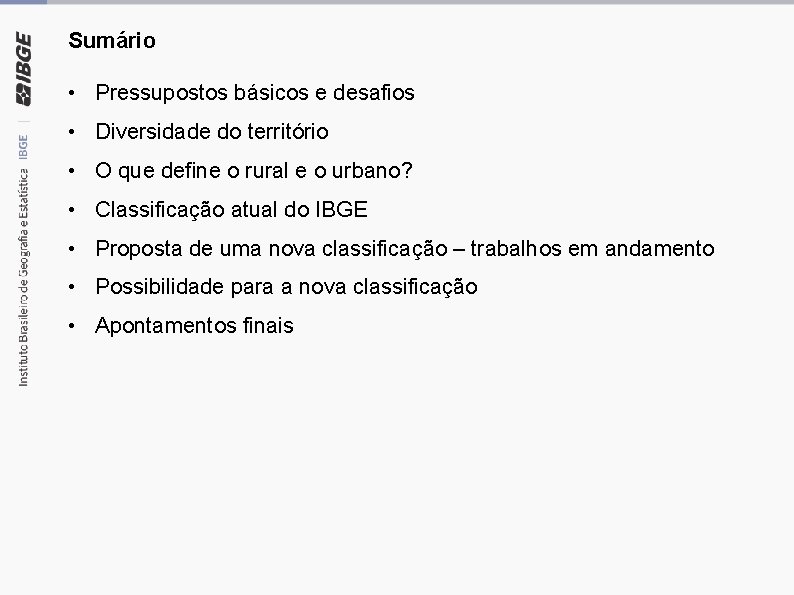The image size is (794, 595).
Task: Click bullet dot beside Pressupostos básicos
Action: coord(72,93)
